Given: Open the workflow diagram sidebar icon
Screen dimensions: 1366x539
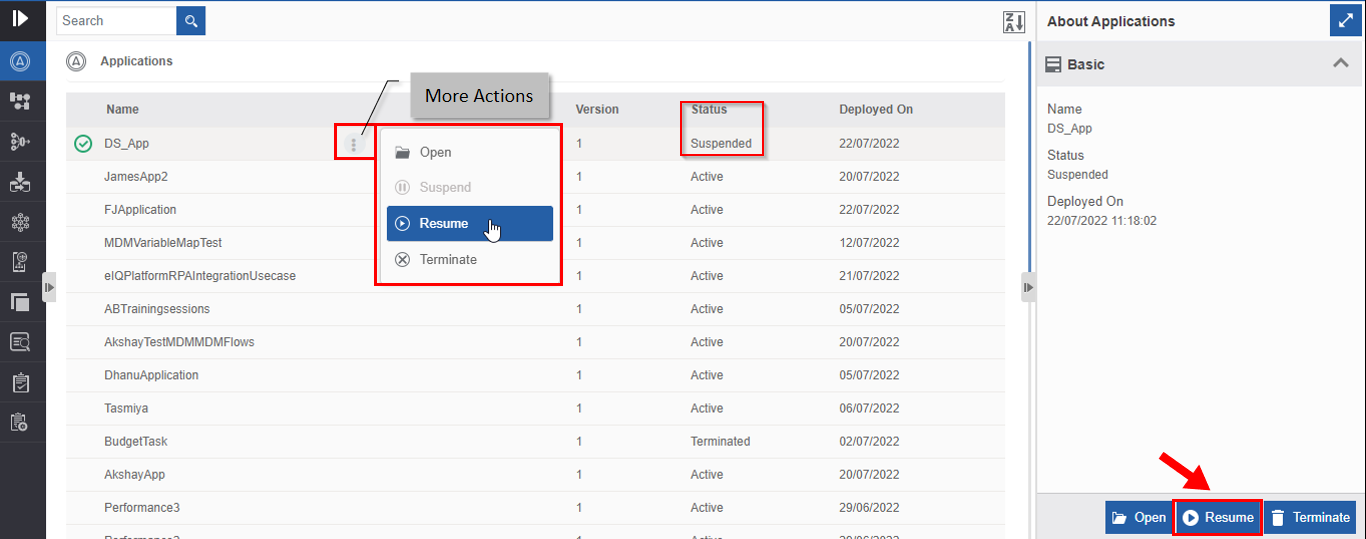Looking at the screenshot, I should click(20, 101).
